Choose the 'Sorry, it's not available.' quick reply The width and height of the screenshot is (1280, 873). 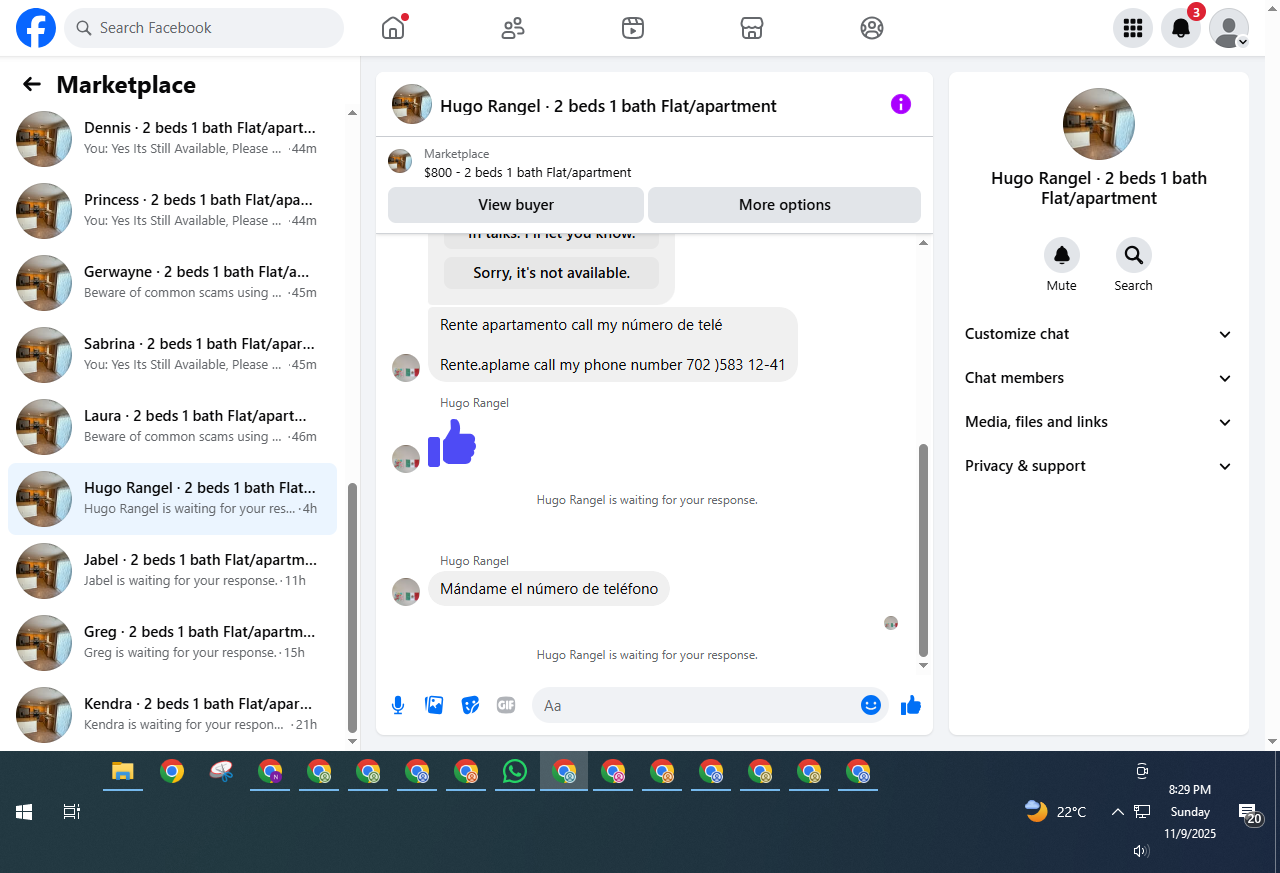click(x=552, y=273)
